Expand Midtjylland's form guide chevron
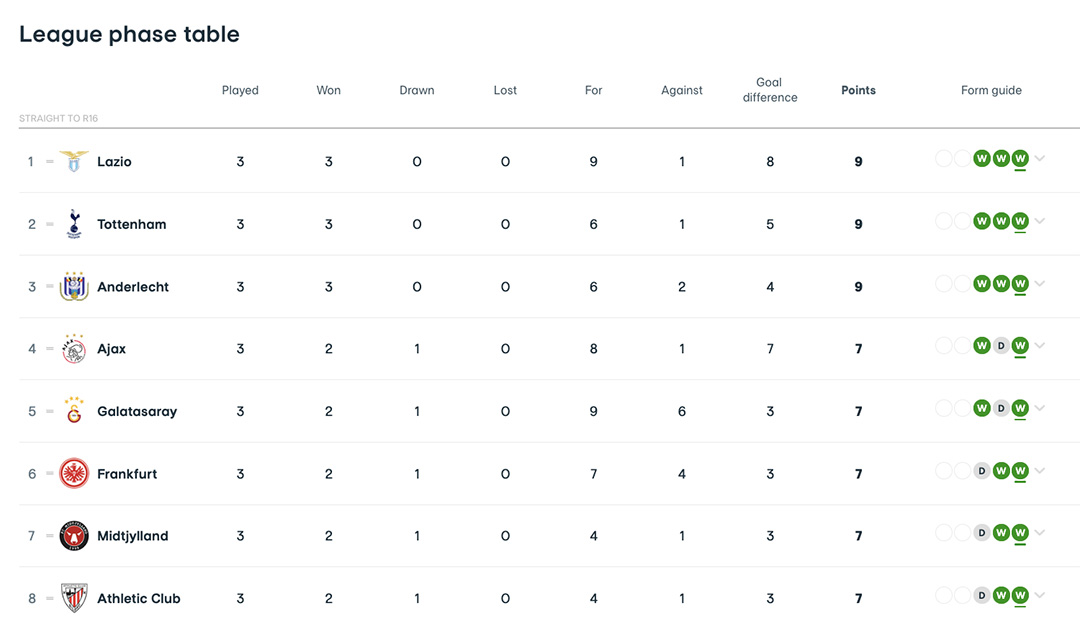This screenshot has height=629, width=1080. point(1040,533)
